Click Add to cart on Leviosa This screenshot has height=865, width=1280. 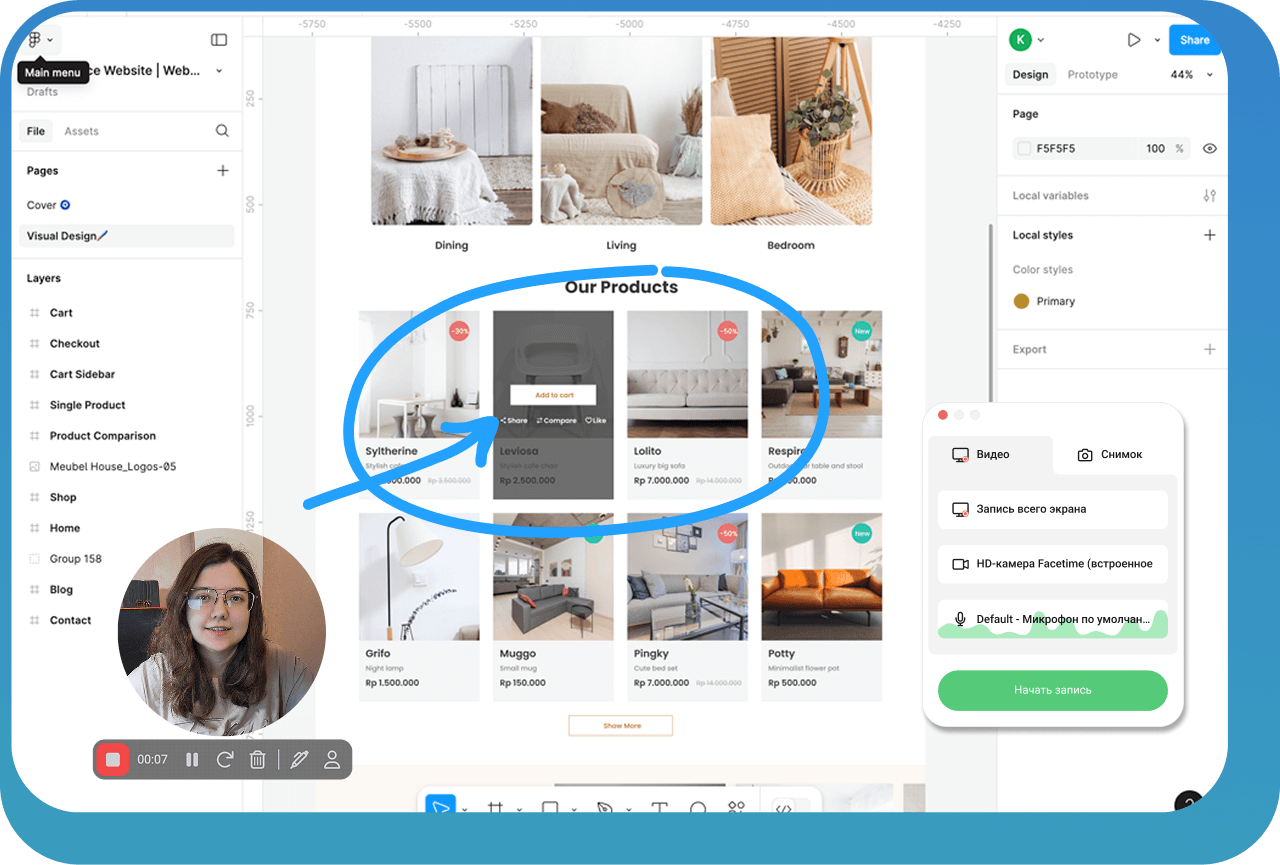(553, 395)
